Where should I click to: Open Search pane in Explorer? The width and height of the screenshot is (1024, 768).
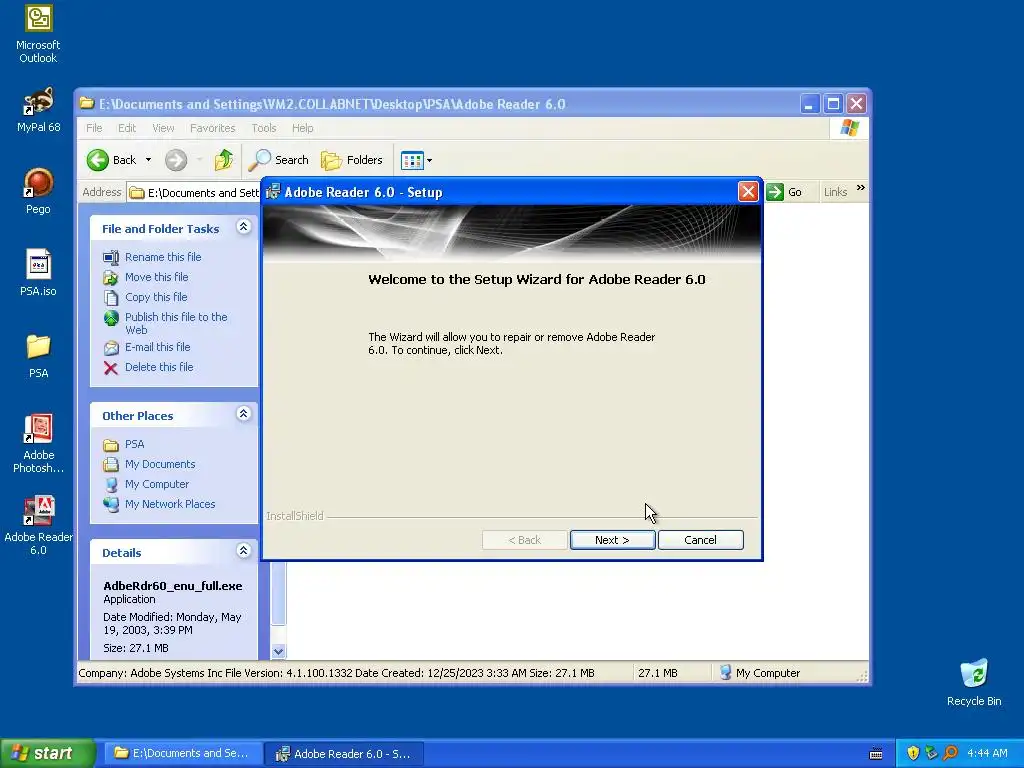[x=279, y=160]
